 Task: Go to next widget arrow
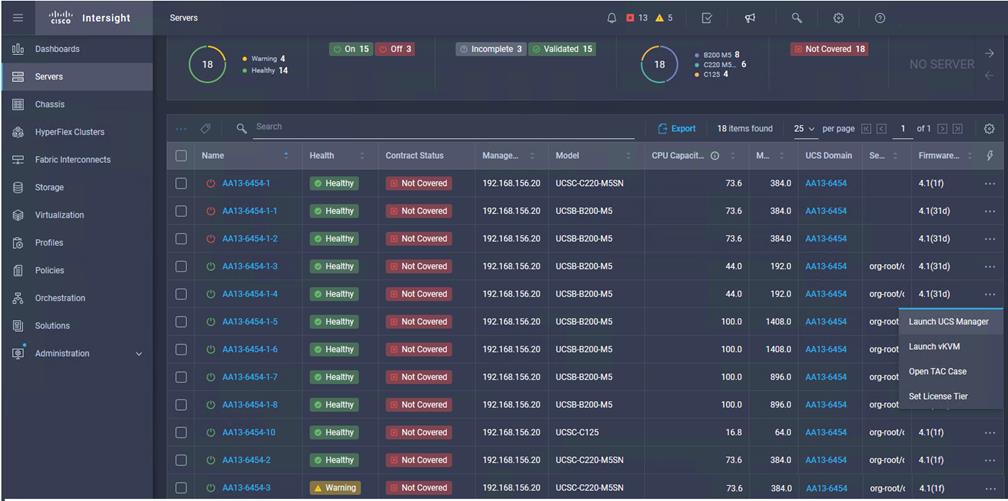tap(989, 54)
